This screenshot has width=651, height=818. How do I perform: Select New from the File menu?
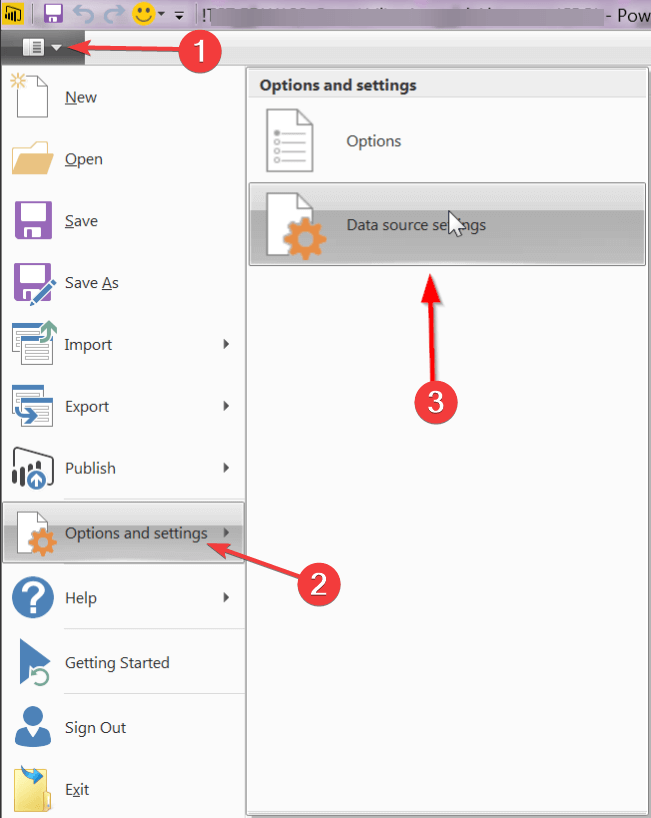[124, 98]
